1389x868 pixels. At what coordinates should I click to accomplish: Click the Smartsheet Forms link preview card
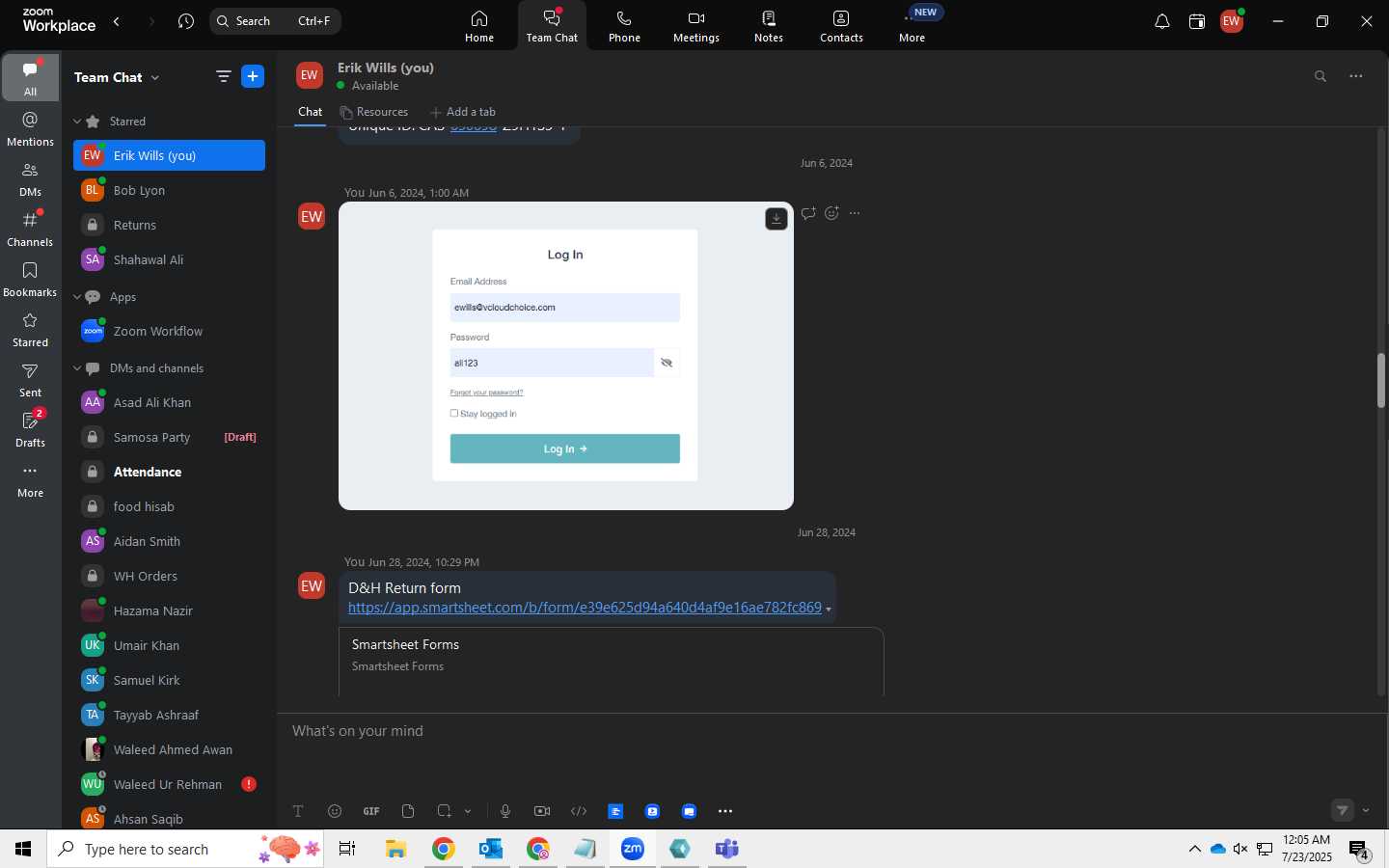[611, 662]
